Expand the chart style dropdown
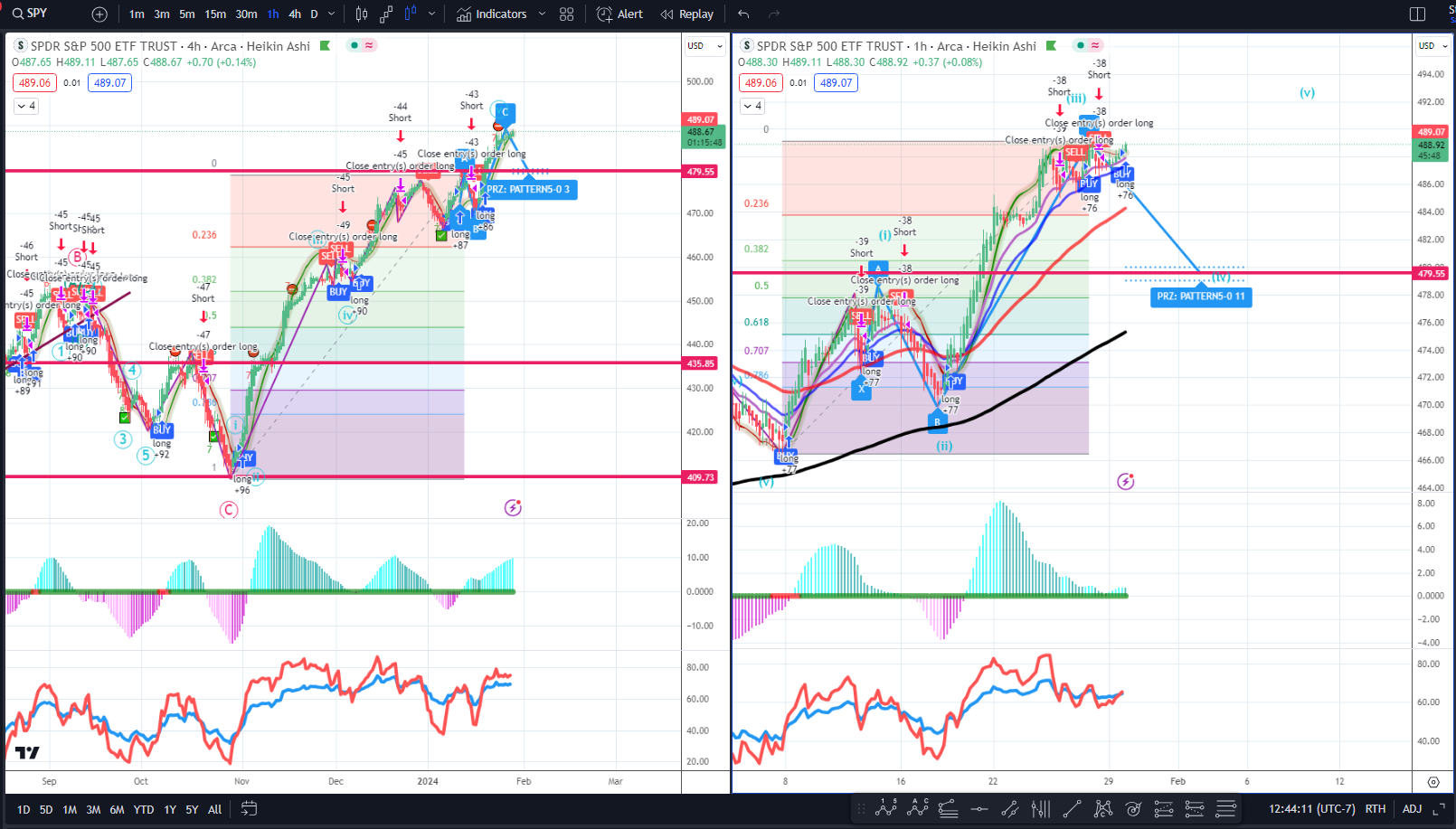This screenshot has height=829, width=1456. [431, 14]
